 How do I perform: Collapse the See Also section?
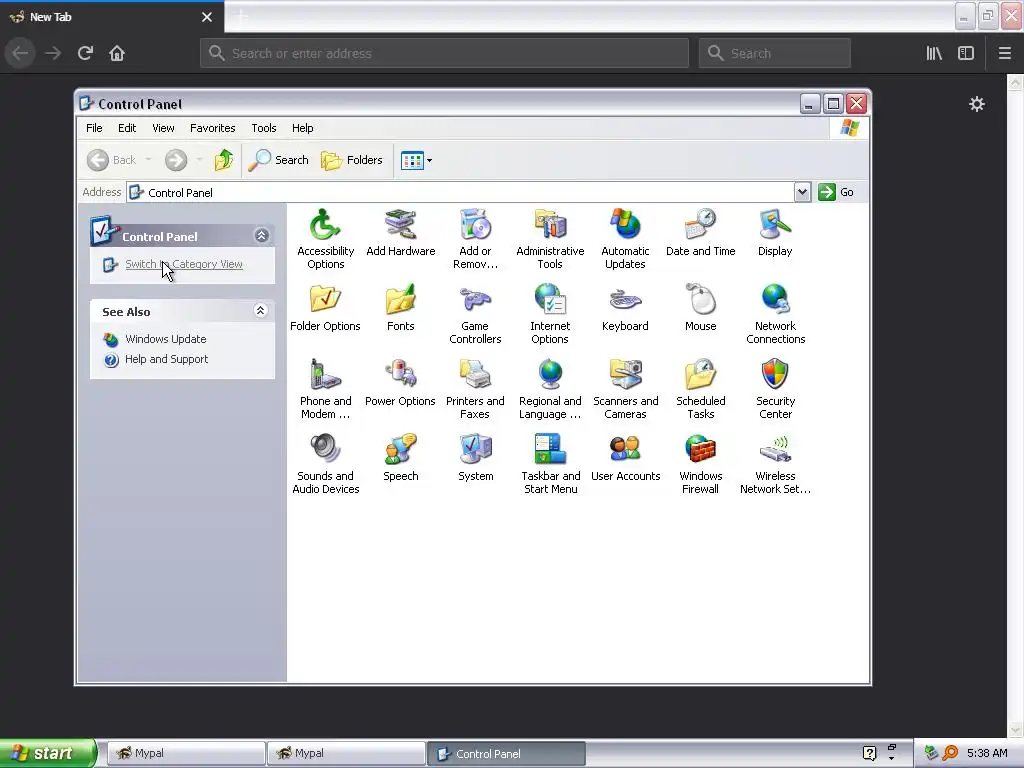coord(260,311)
